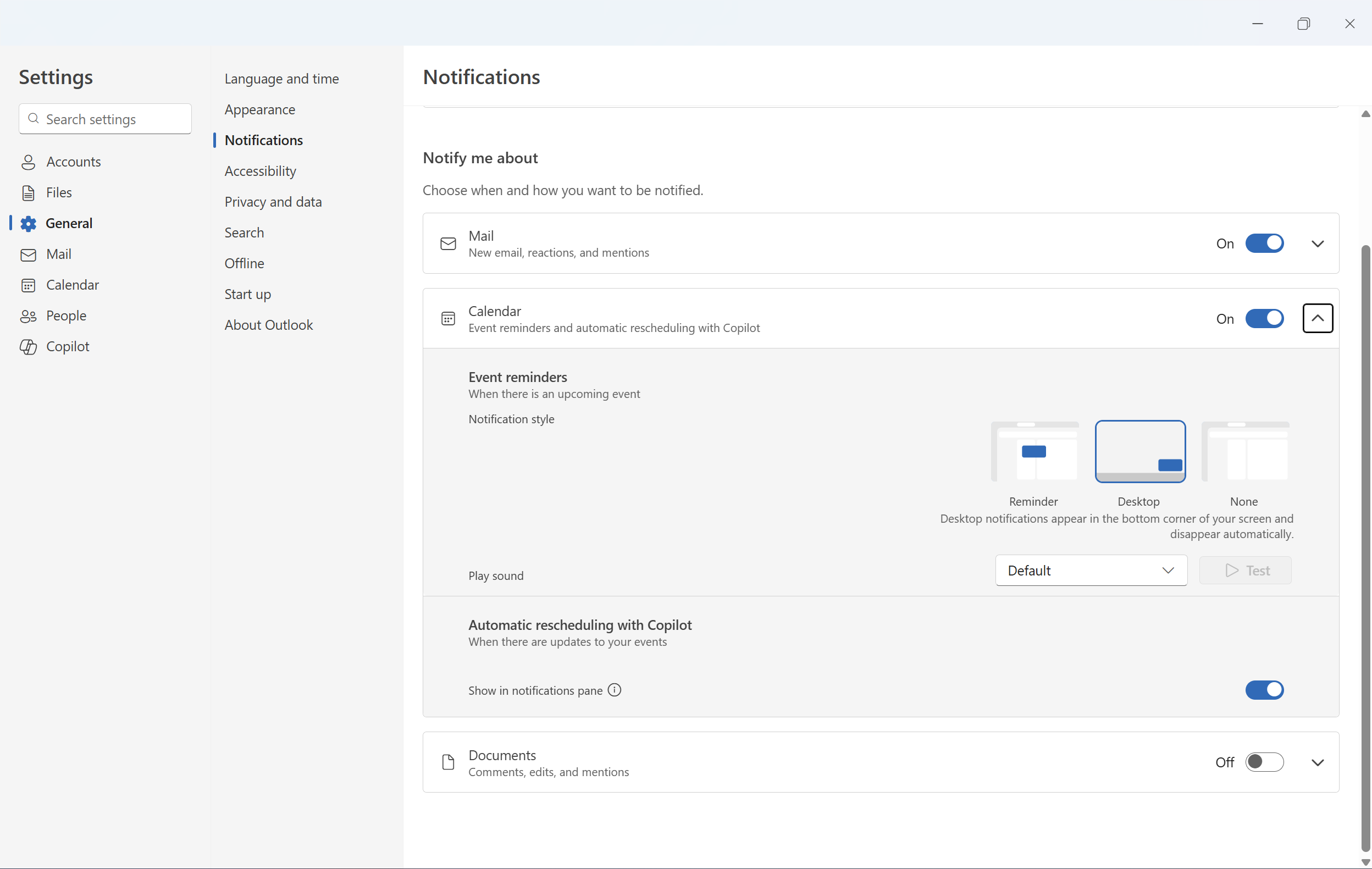Click the Event reminders heading
The height and width of the screenshot is (869, 1372).
point(517,377)
